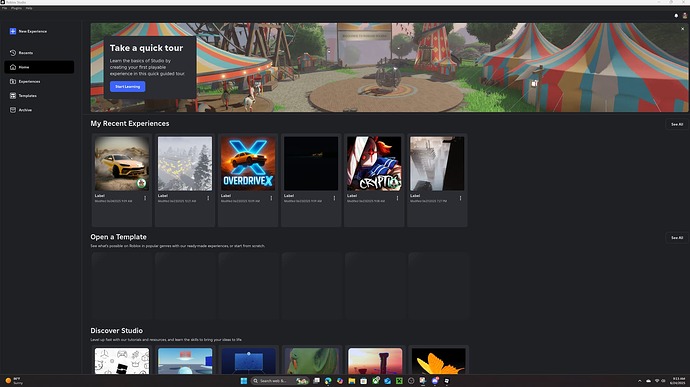See All templates
Screen dimensions: 690x387
[677, 238]
